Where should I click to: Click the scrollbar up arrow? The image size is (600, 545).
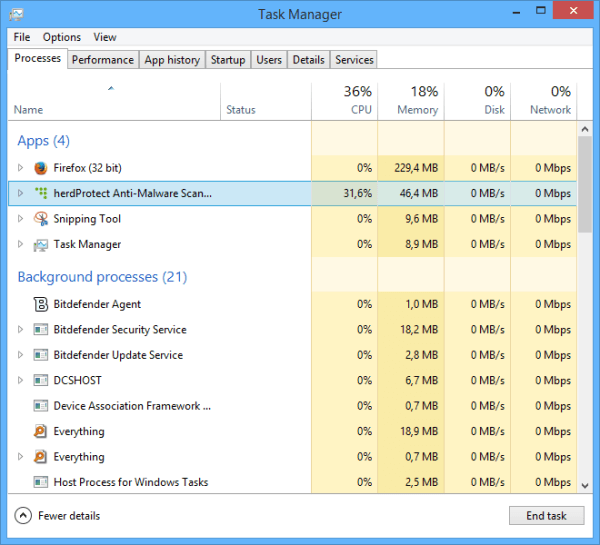pos(584,129)
